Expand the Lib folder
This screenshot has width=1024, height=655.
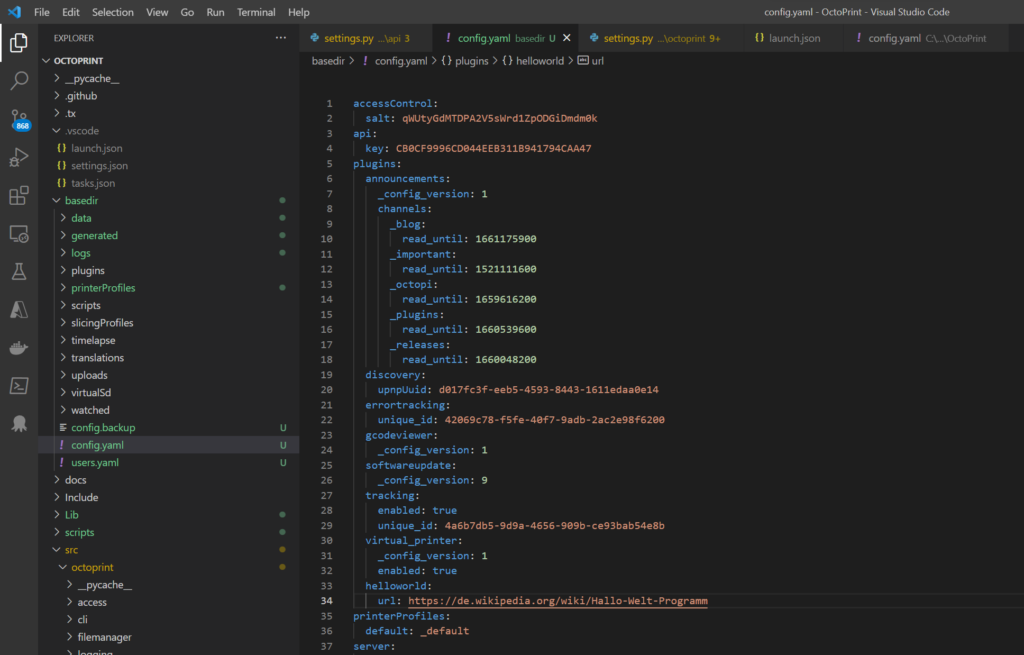[x=72, y=515]
